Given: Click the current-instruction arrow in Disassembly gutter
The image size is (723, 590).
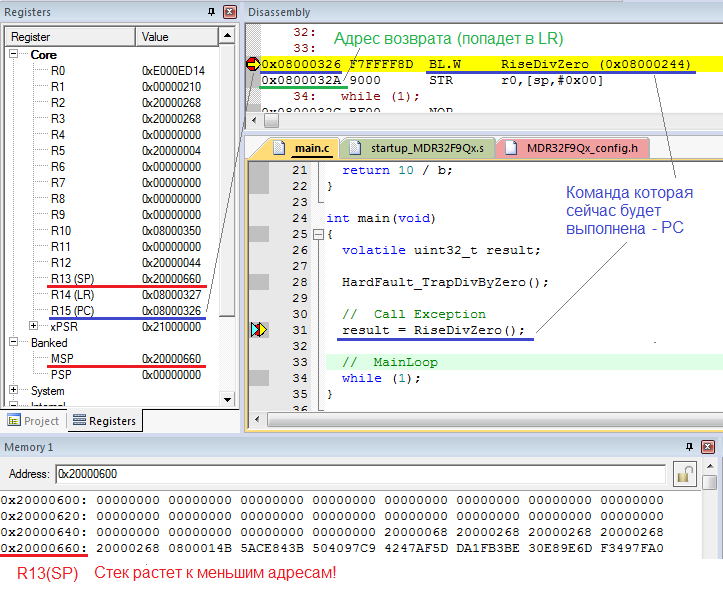Looking at the screenshot, I should click(x=251, y=64).
